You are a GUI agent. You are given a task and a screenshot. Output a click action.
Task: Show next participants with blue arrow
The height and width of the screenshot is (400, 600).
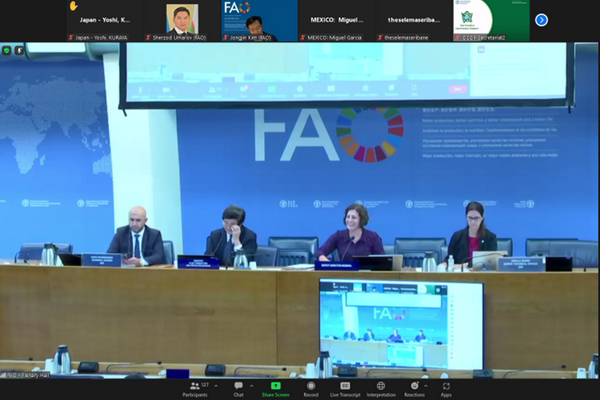[x=541, y=20]
